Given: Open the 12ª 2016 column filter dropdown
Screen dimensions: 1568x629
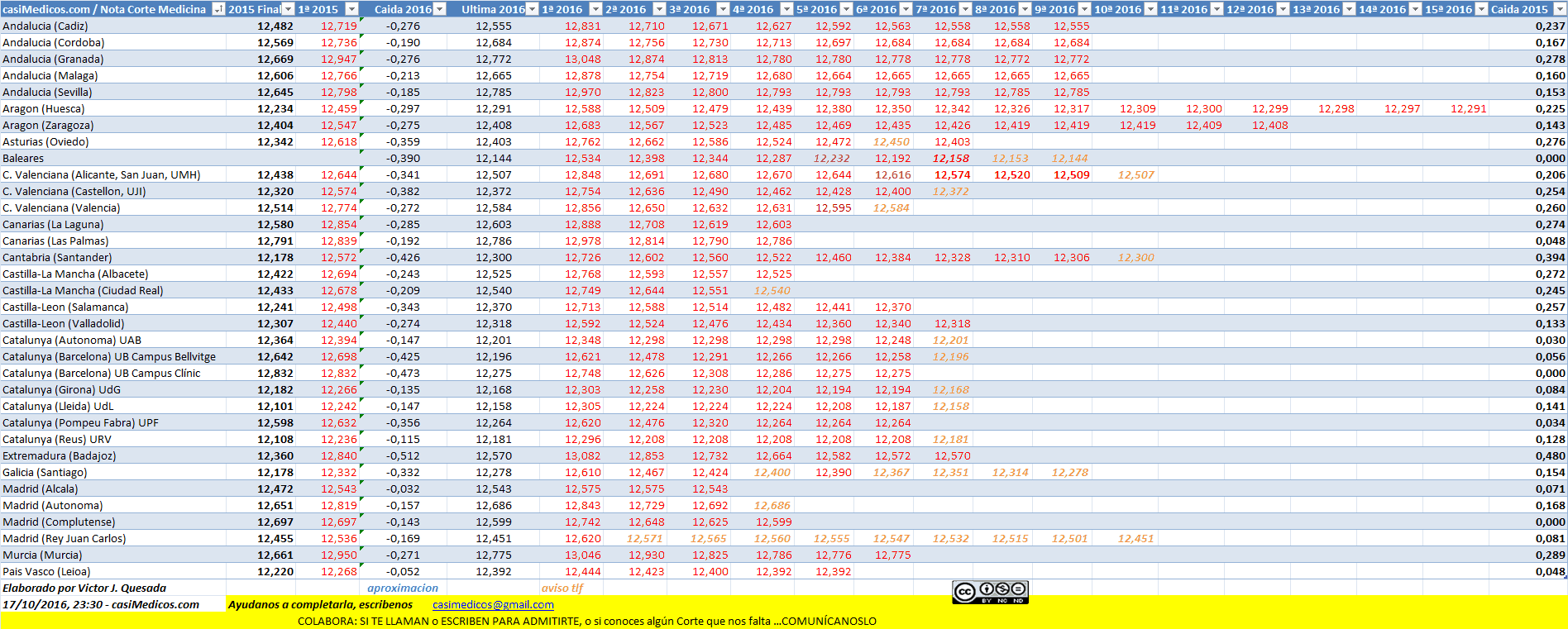Looking at the screenshot, I should [x=1283, y=9].
